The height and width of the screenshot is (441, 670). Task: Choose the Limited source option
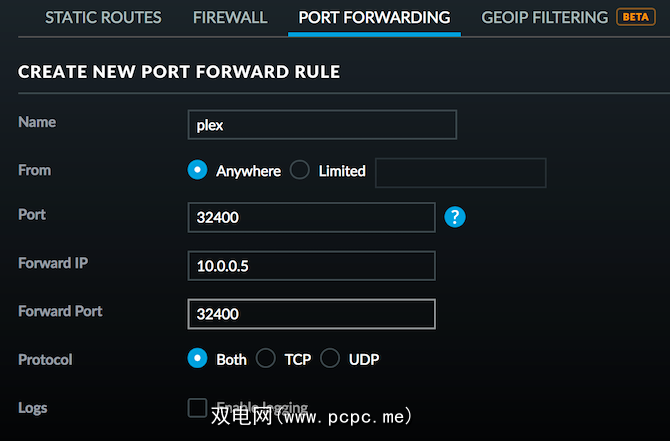(x=300, y=170)
